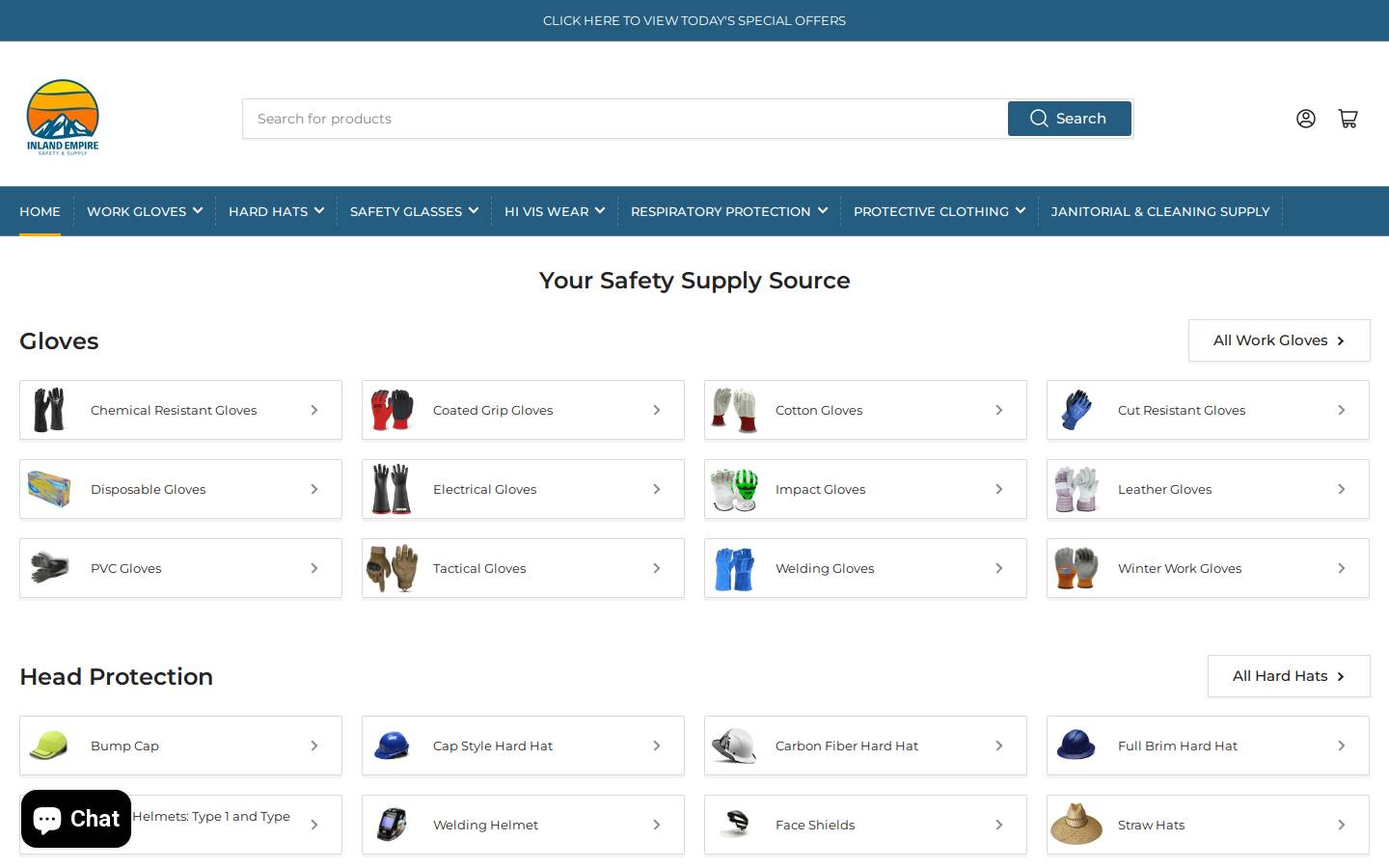
Task: Open Janitorial & Cleaning Supply menu
Action: (x=1160, y=211)
